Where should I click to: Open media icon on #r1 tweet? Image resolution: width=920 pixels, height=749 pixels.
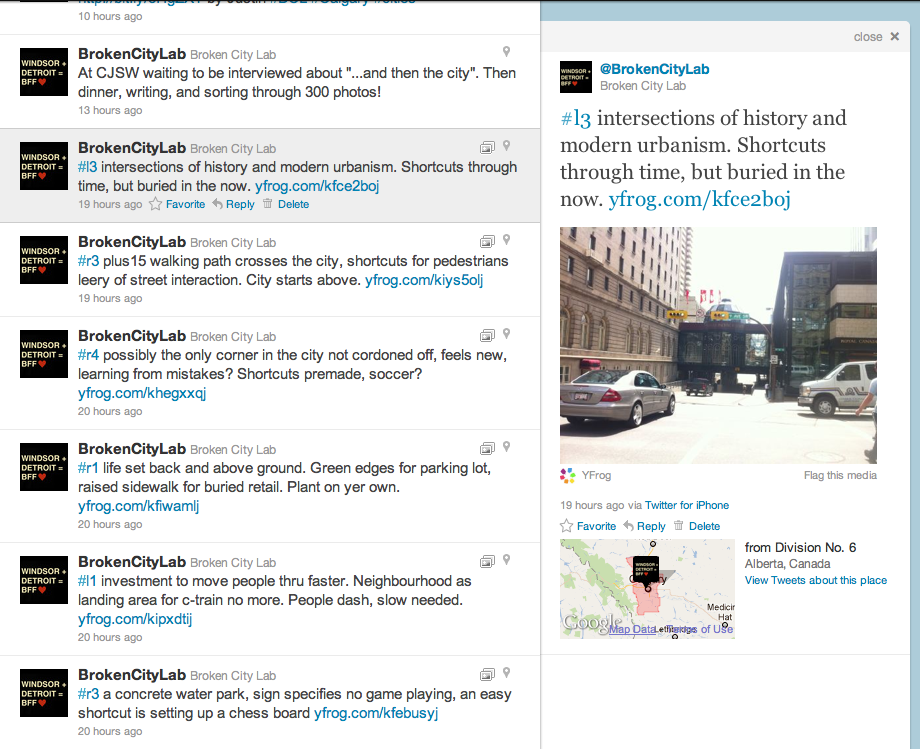487,449
